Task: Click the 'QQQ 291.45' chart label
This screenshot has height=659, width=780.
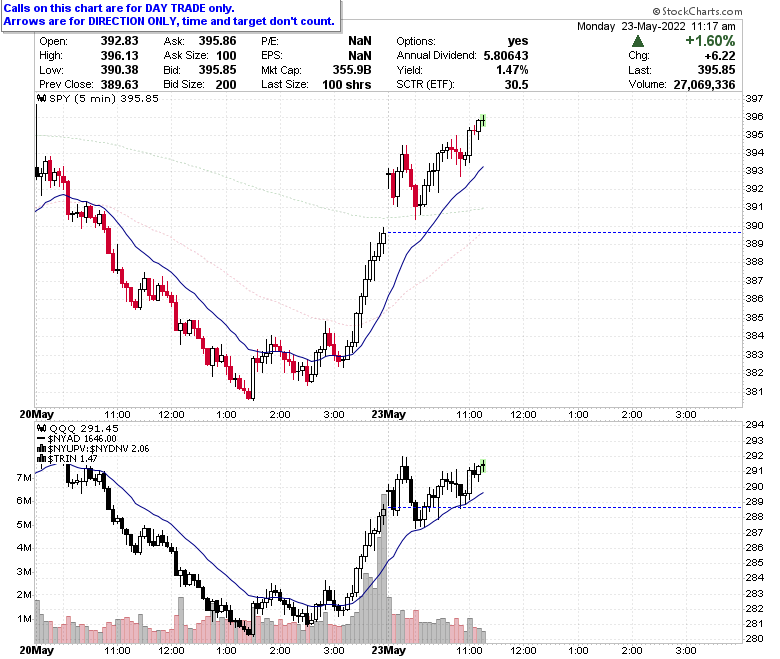Action: click(84, 428)
